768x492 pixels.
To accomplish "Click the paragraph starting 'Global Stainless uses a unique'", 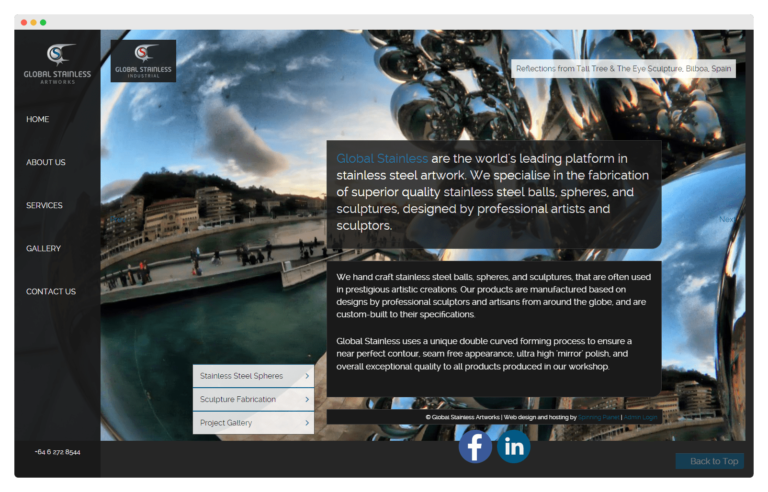I will click(x=484, y=354).
